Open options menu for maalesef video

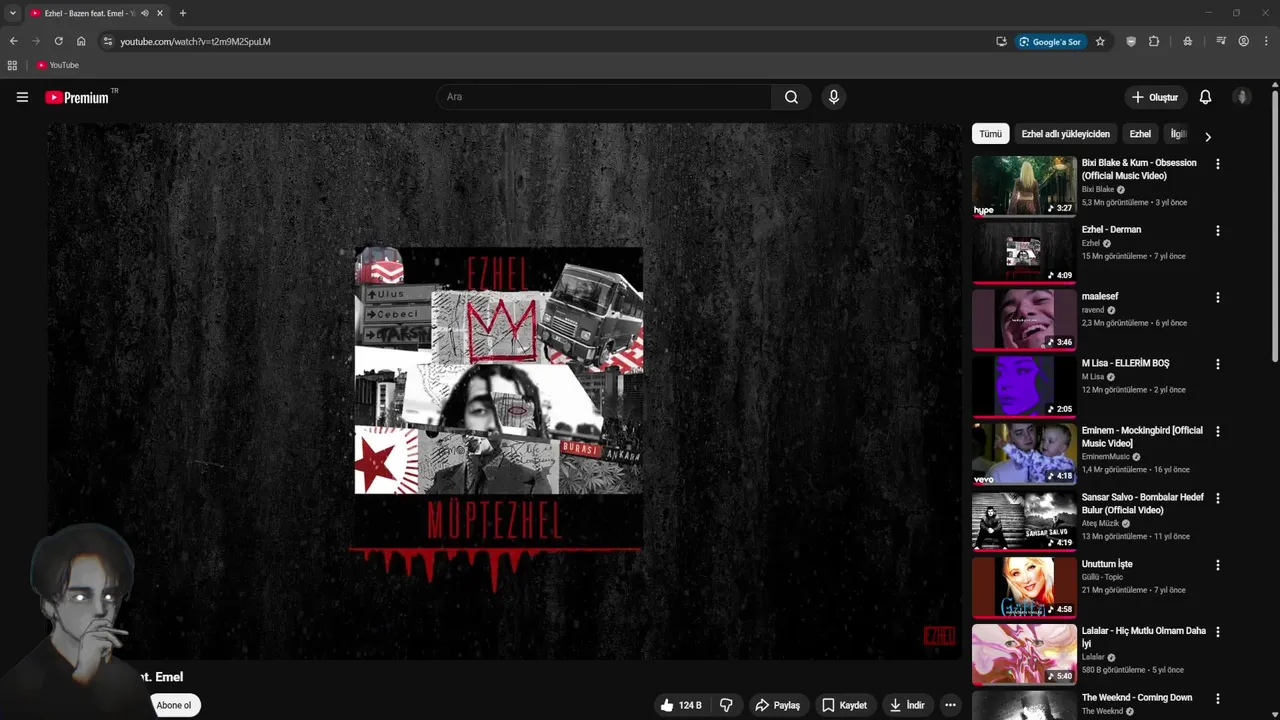click(1217, 298)
